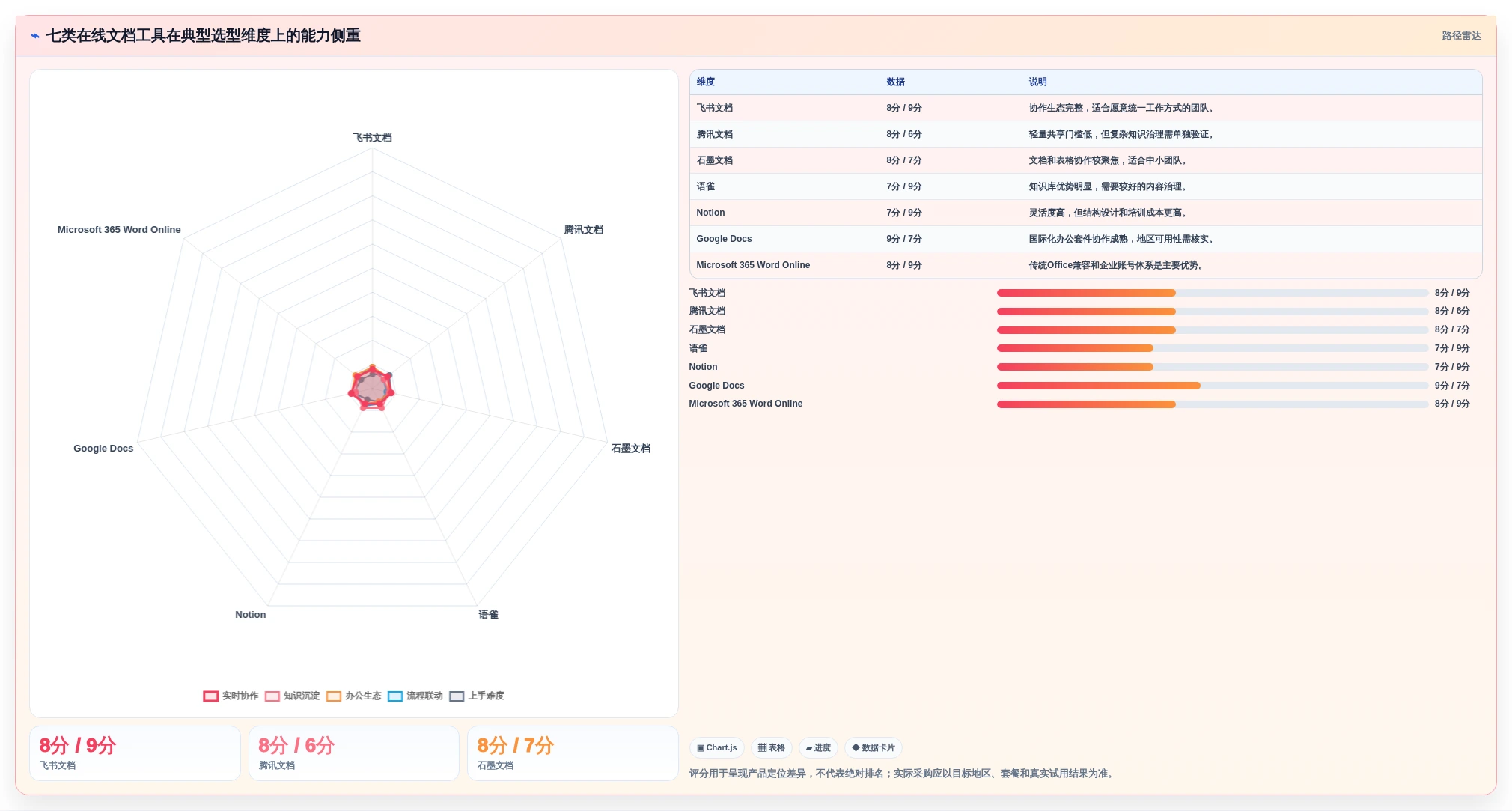
Task: Click the 腾讯文档 progress bar
Action: pos(1213,312)
